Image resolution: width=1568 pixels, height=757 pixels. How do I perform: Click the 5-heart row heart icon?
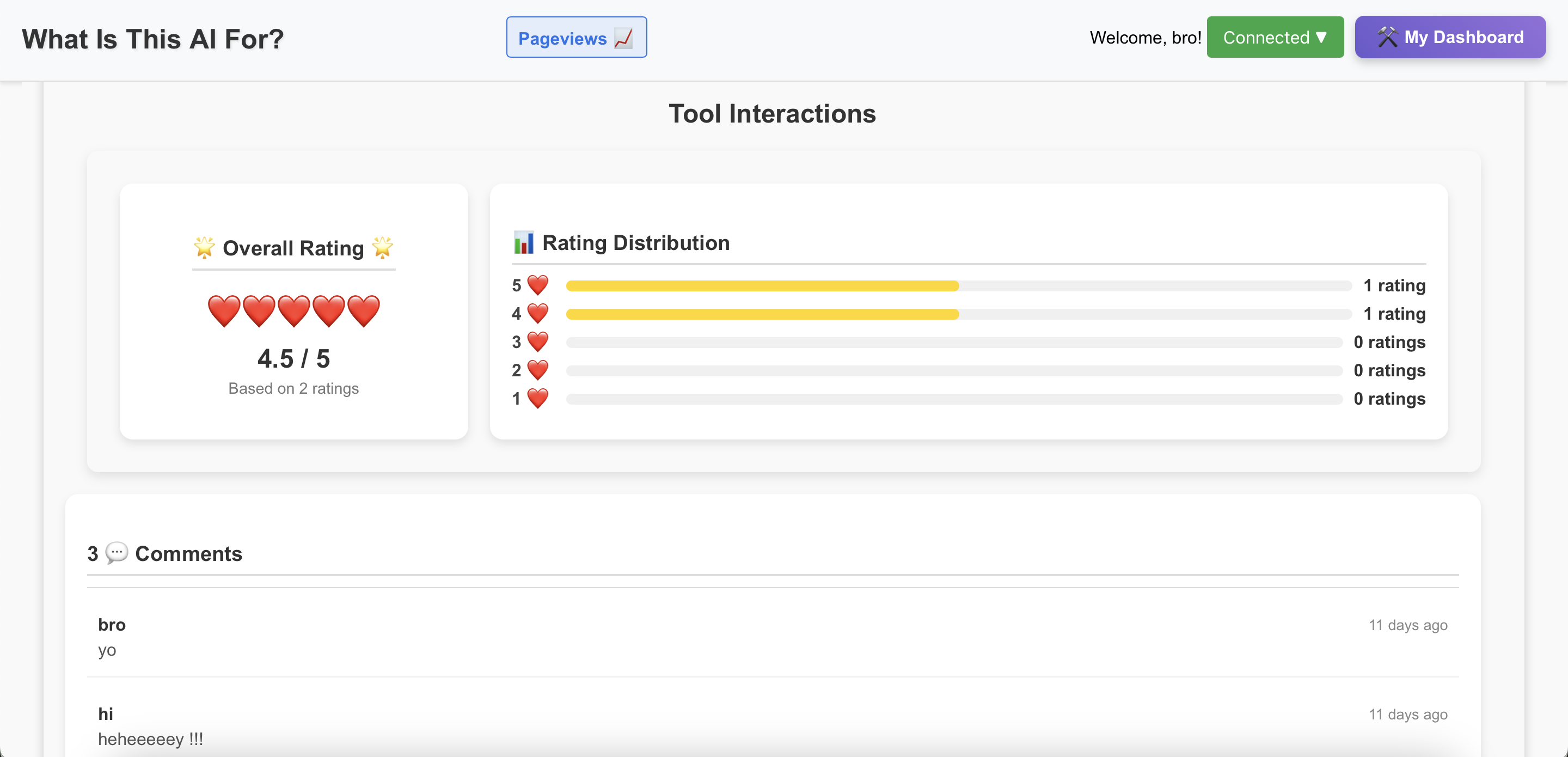(537, 285)
